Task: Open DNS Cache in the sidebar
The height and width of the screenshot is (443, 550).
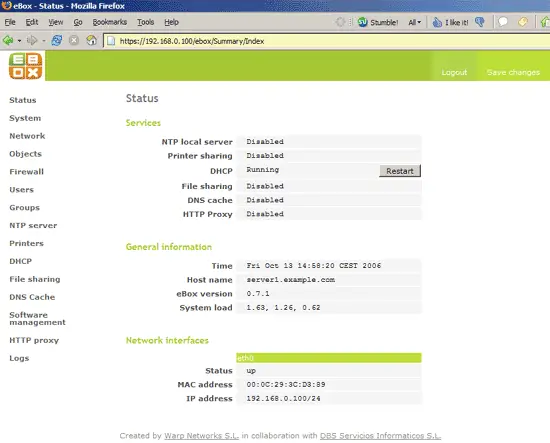Action: coord(32,297)
